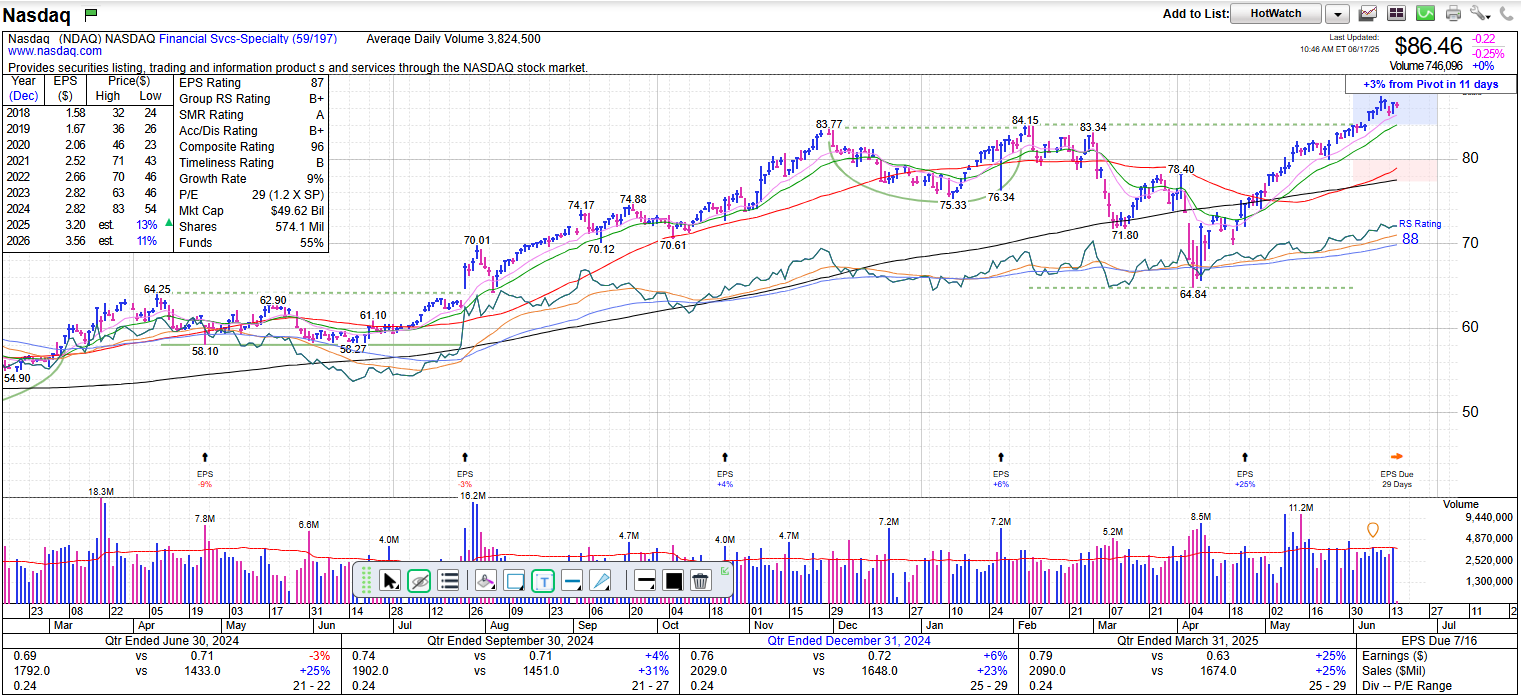Select the horizontal line drawing tool
1521x696 pixels.
point(572,580)
